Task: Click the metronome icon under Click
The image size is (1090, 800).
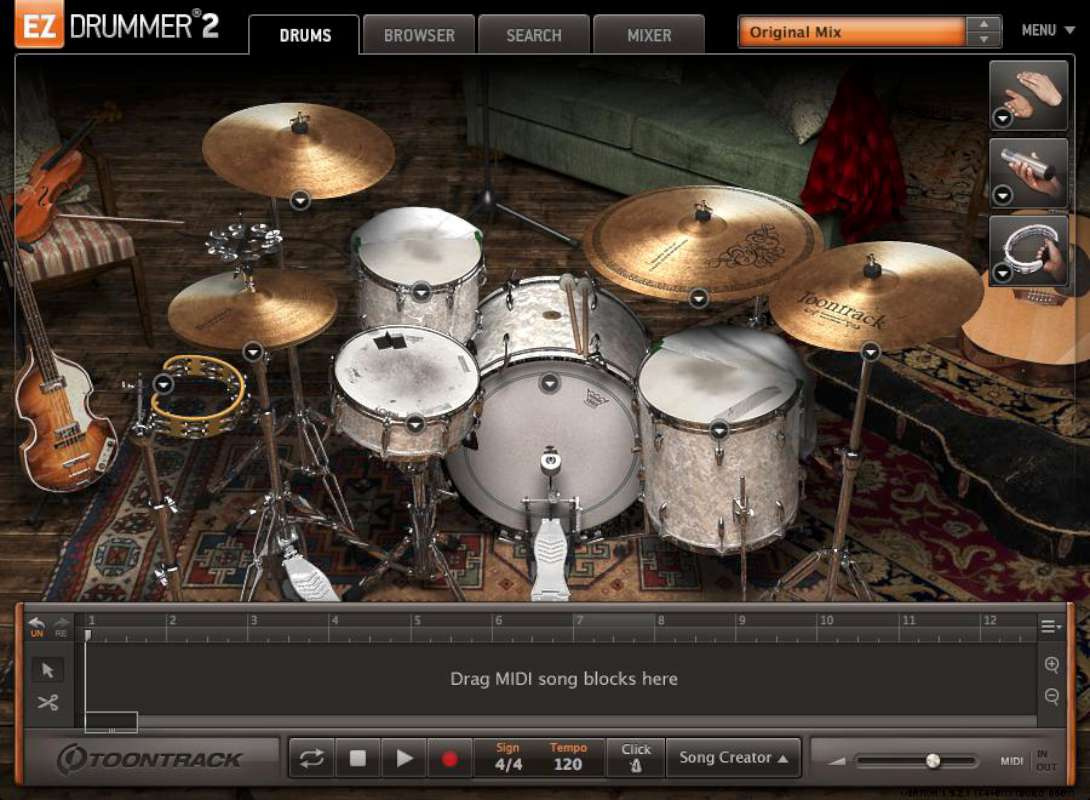Action: coord(636,764)
